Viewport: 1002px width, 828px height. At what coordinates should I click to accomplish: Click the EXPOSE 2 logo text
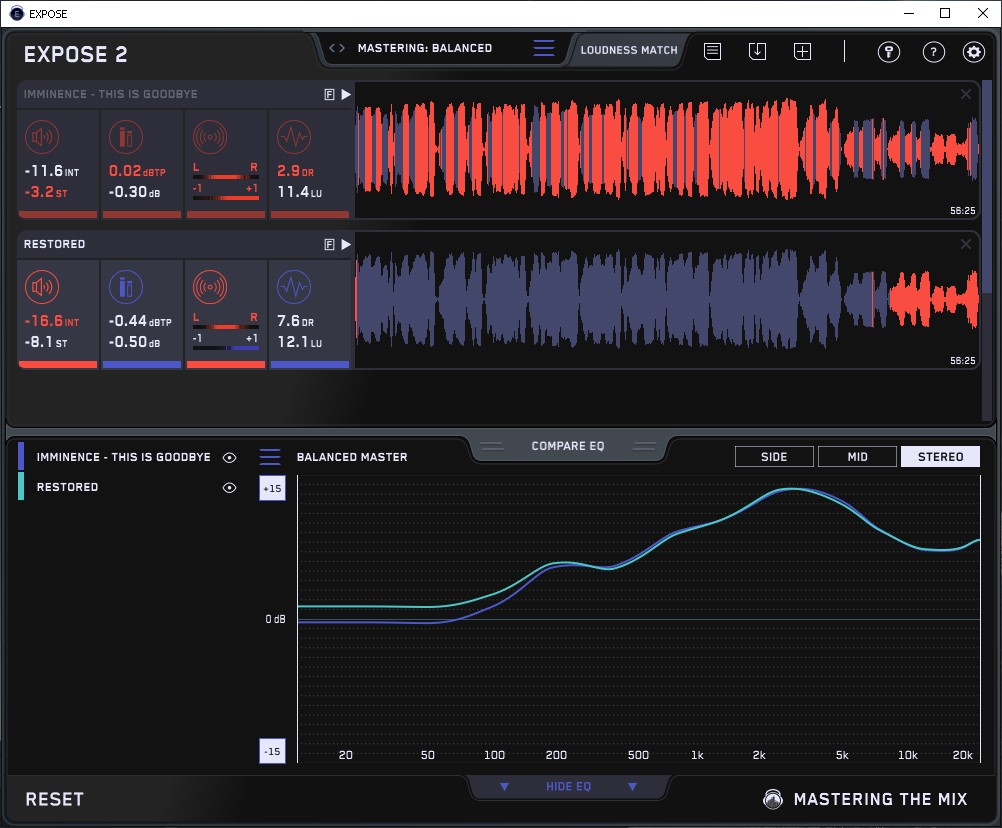[x=75, y=54]
